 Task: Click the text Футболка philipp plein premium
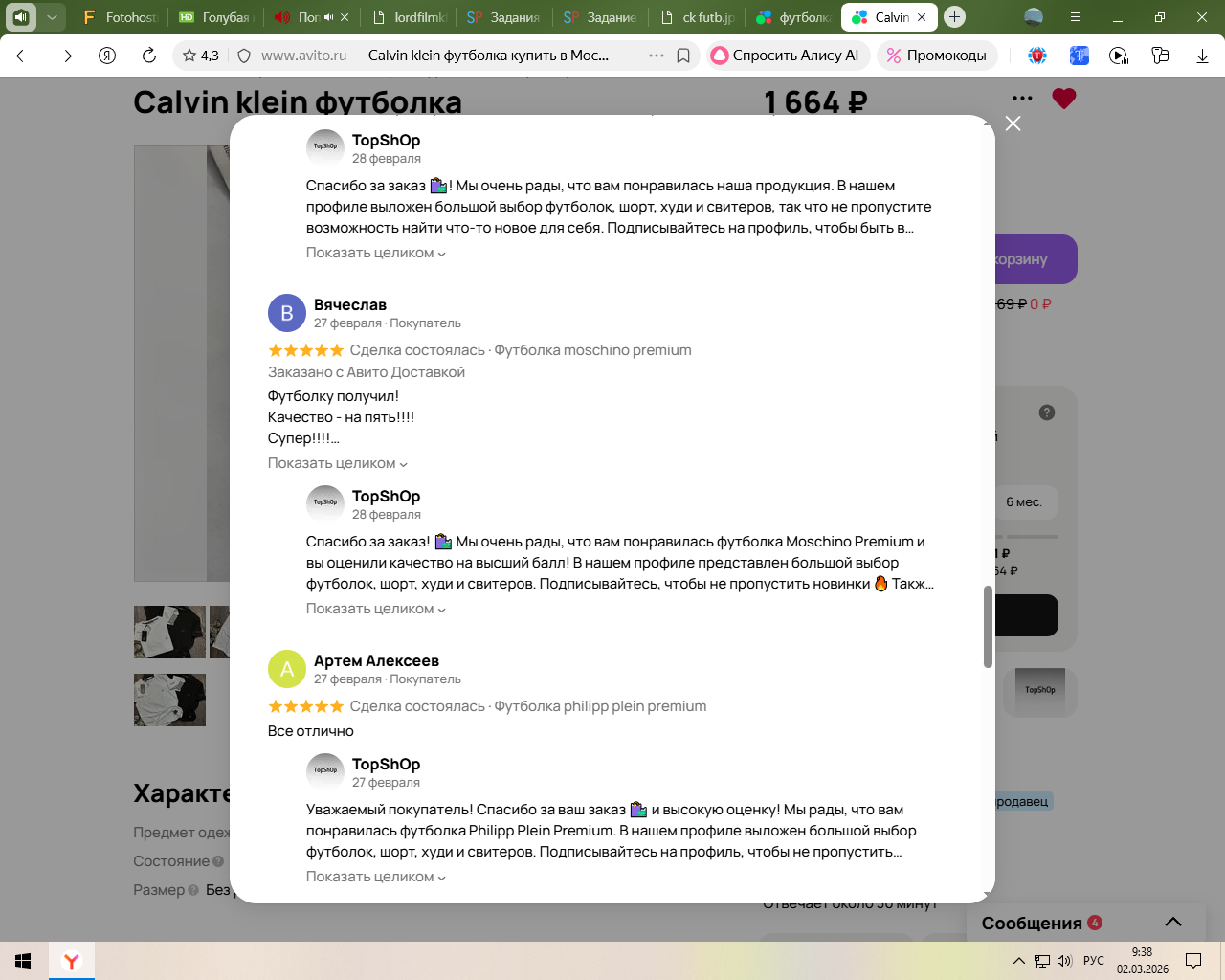[601, 706]
